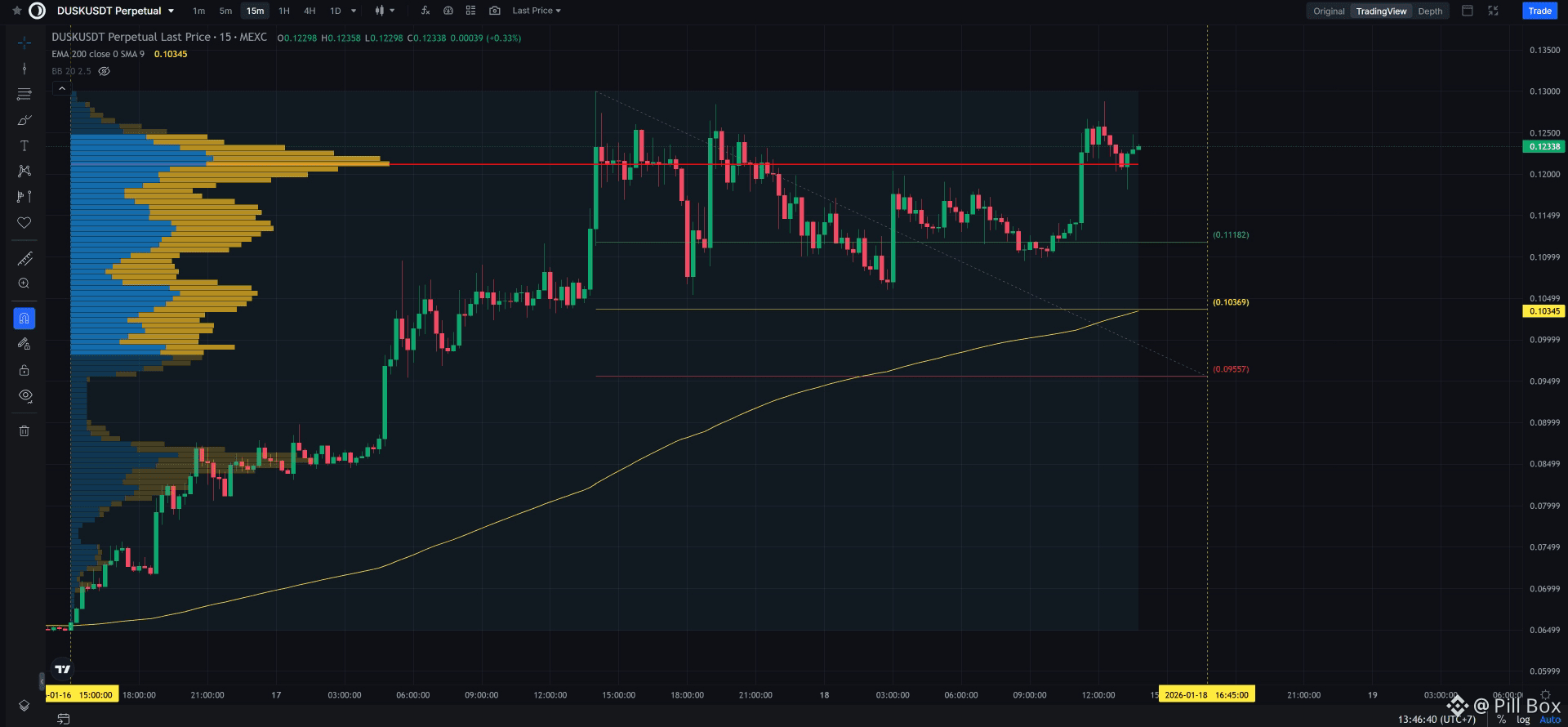Click the blue Trade button
1568x727 pixels.
click(1539, 11)
